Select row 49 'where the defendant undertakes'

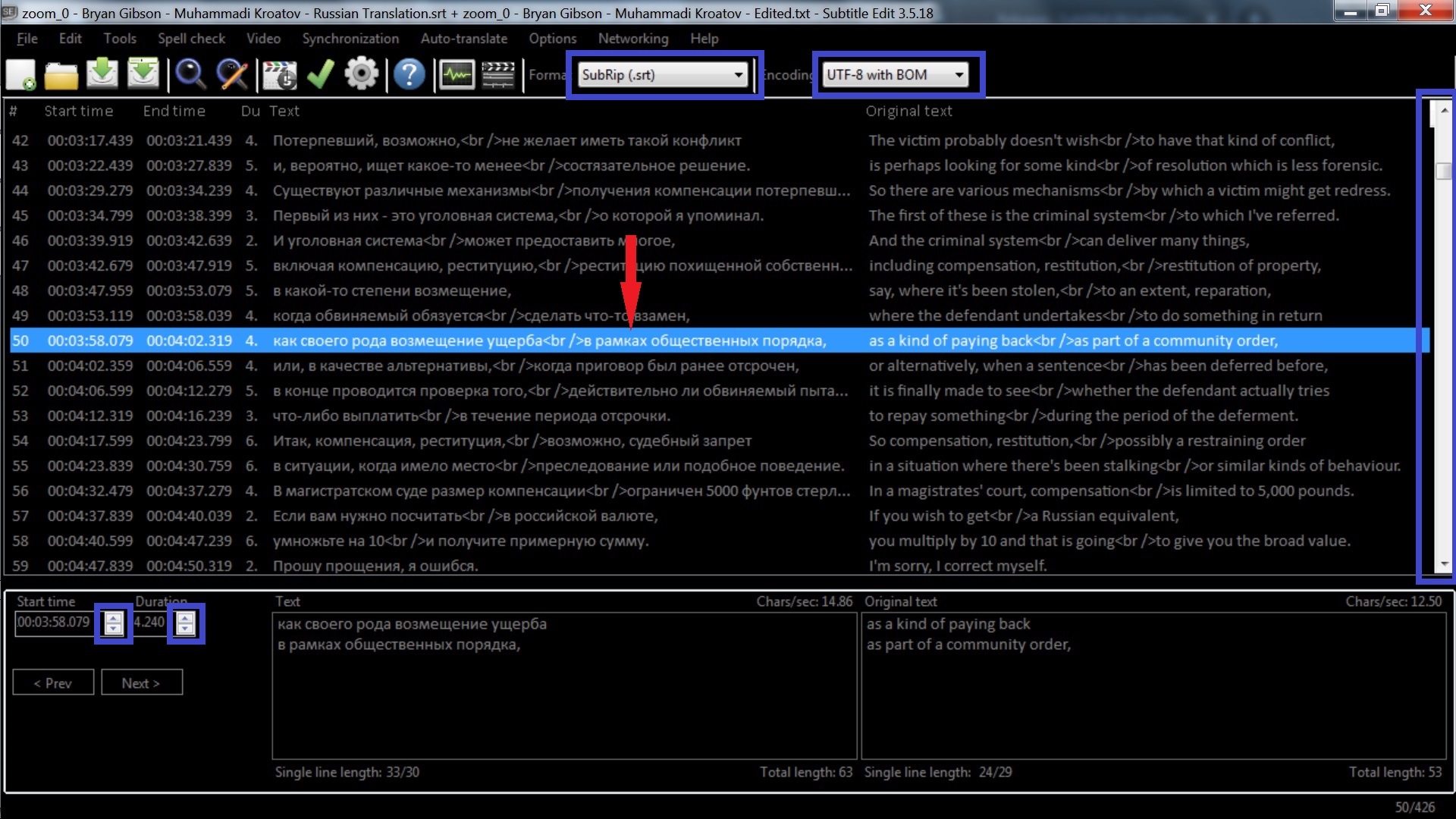[x=719, y=315]
